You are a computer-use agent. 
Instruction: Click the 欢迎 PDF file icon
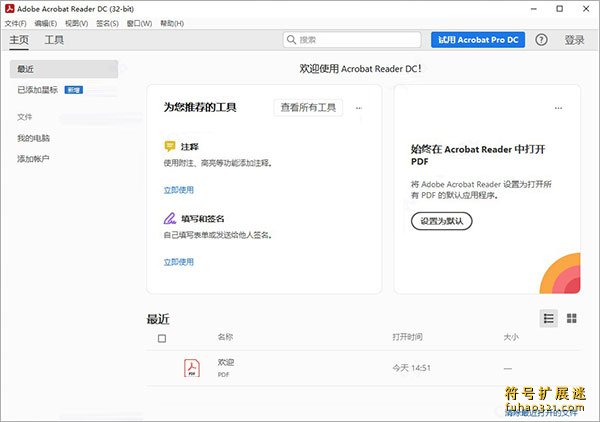click(x=192, y=368)
